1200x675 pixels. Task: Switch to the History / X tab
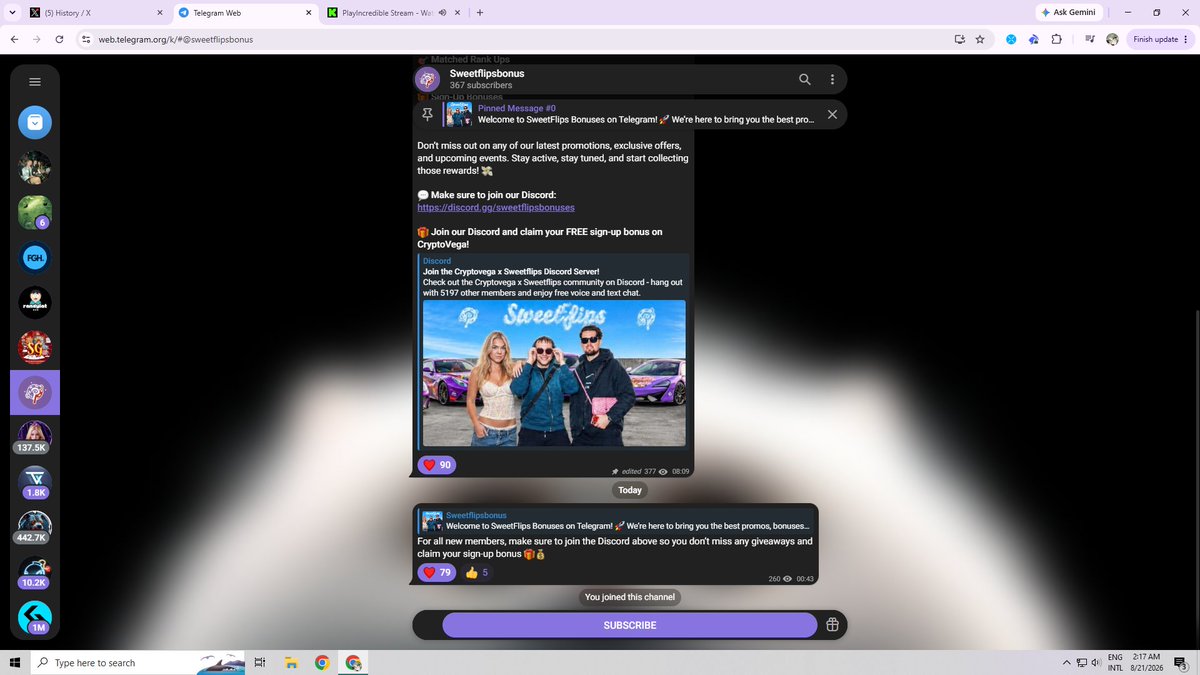pos(95,13)
